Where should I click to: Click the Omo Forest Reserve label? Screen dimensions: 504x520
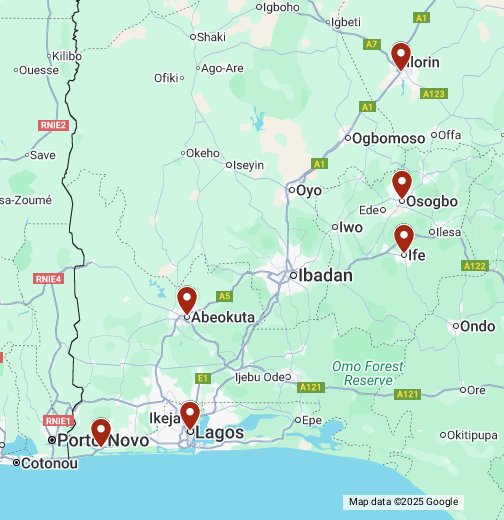pyautogui.click(x=368, y=373)
